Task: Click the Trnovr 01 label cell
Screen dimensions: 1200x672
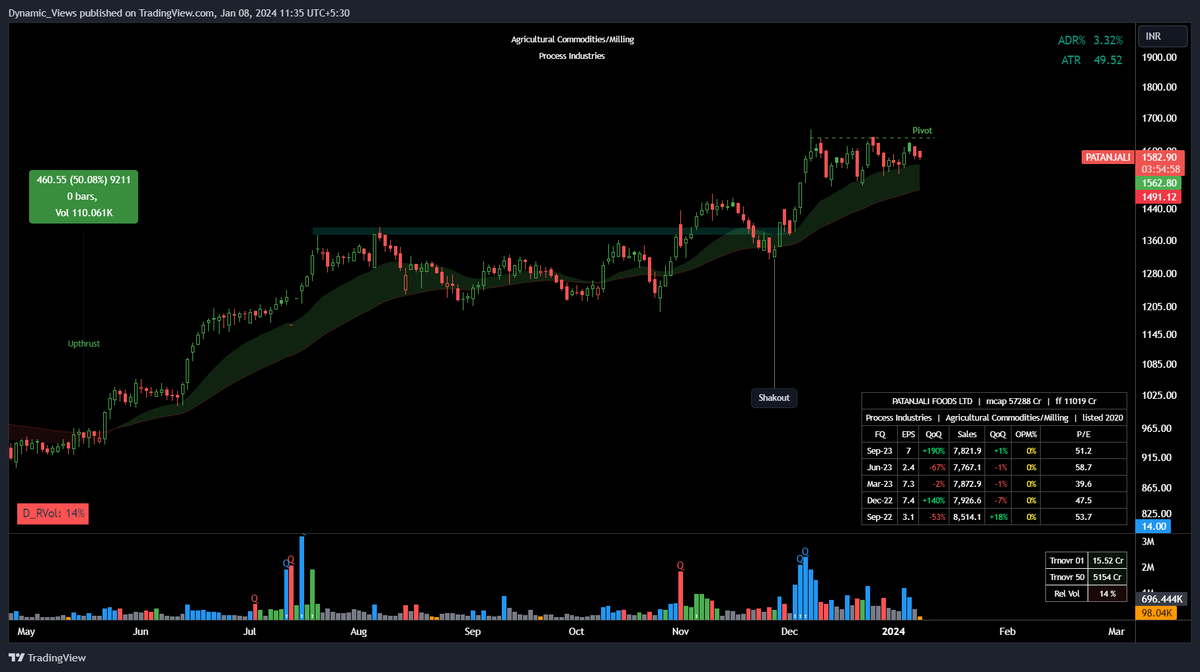Action: [1067, 561]
